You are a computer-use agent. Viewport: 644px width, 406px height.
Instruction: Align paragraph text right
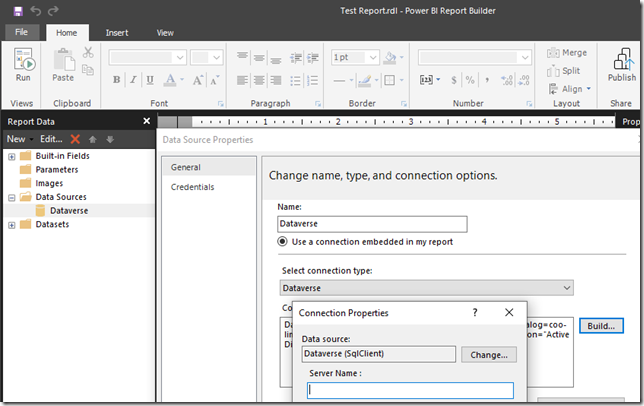click(x=276, y=80)
